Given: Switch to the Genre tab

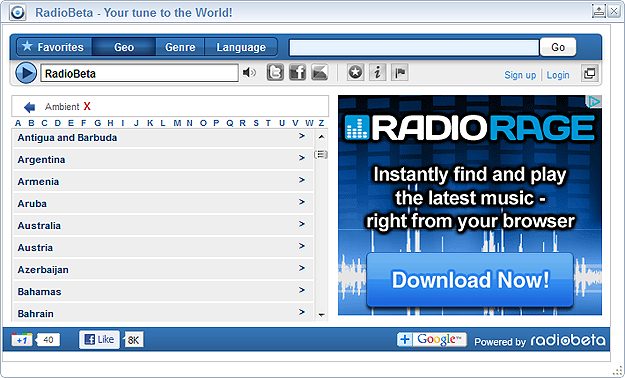Looking at the screenshot, I should 180,47.
